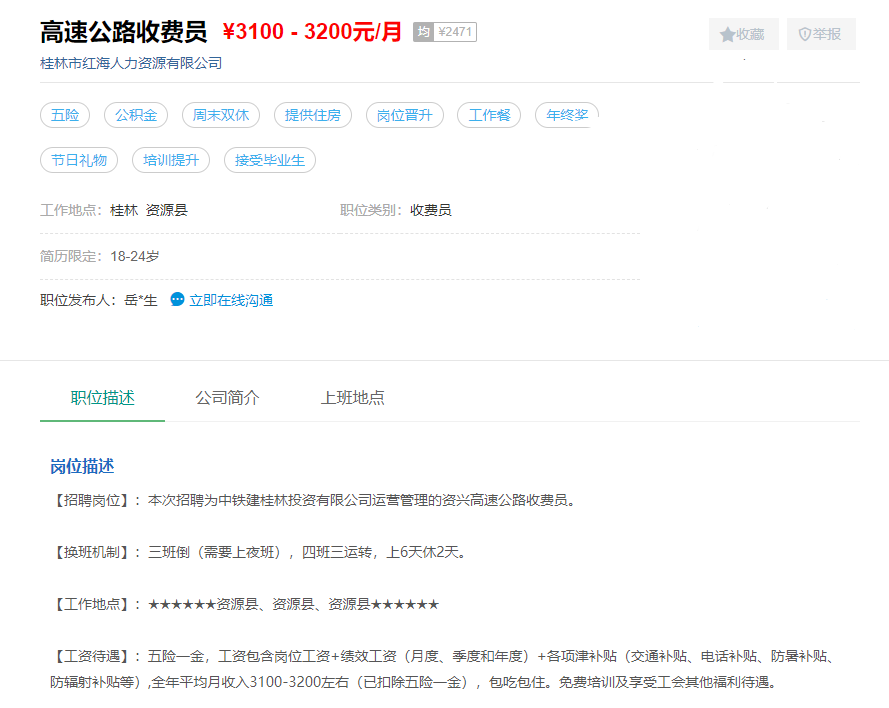The height and width of the screenshot is (708, 889).
Task: Click the ¥2471 average salary value
Action: (x=455, y=32)
